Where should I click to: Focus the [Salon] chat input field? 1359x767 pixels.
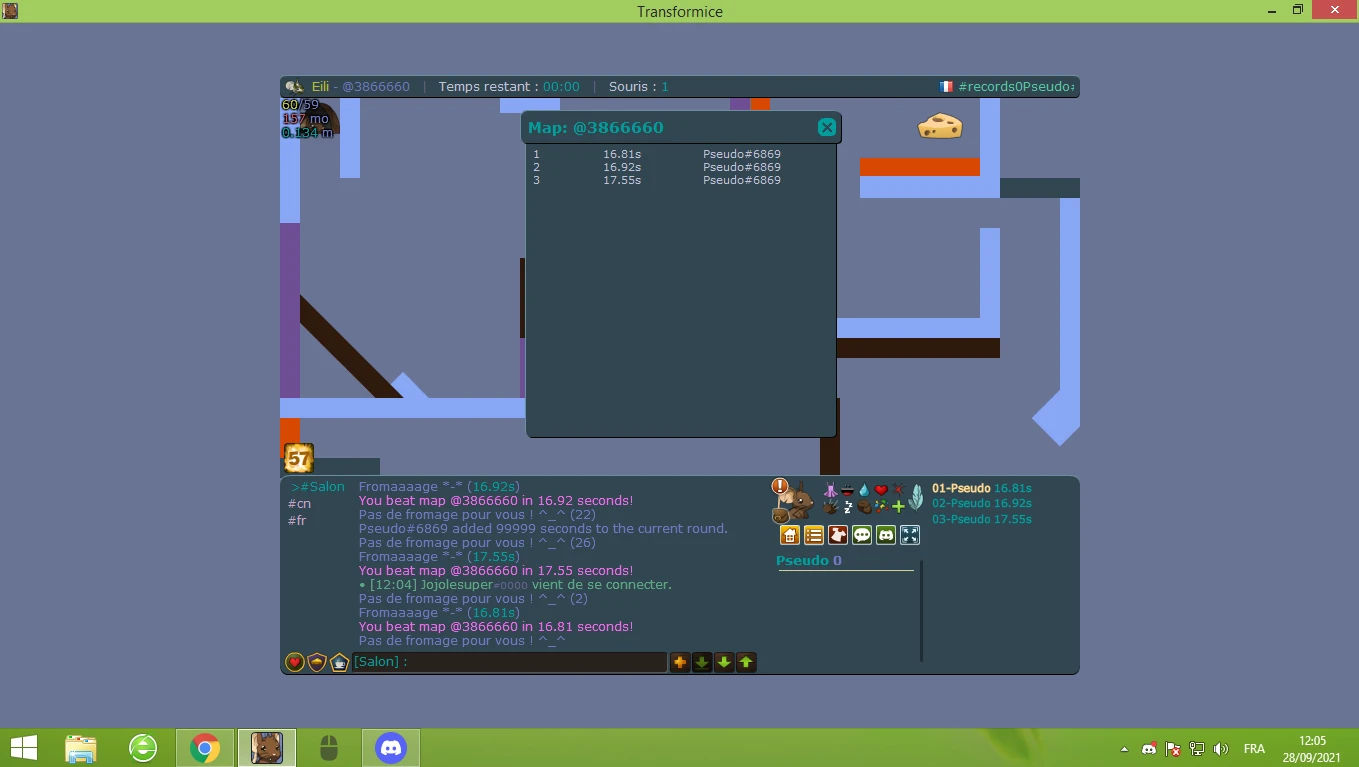(509, 662)
